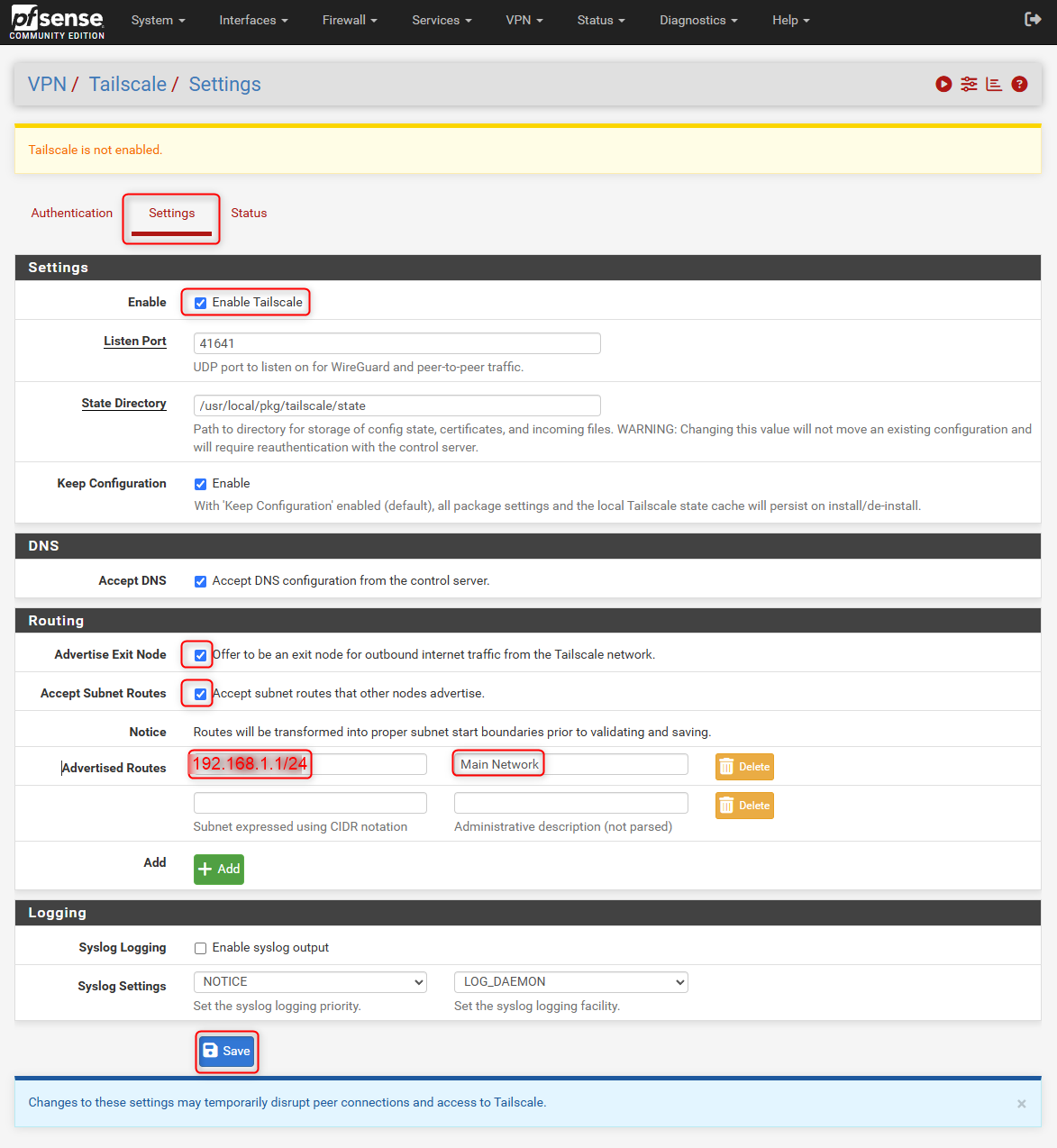Open the syslog priority NOTICE dropdown
1057x1148 pixels.
[310, 982]
